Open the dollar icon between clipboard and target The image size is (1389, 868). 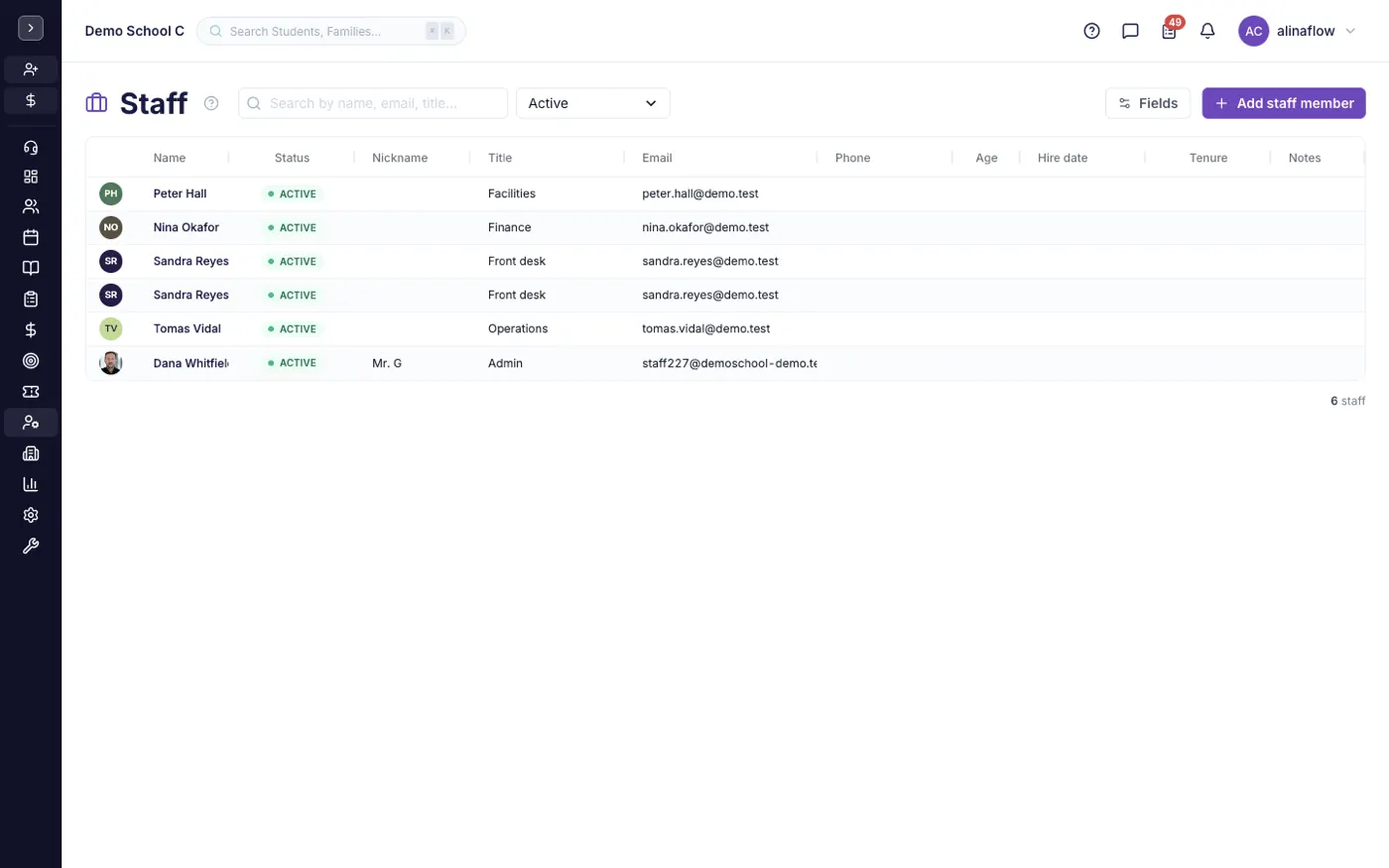coord(31,329)
